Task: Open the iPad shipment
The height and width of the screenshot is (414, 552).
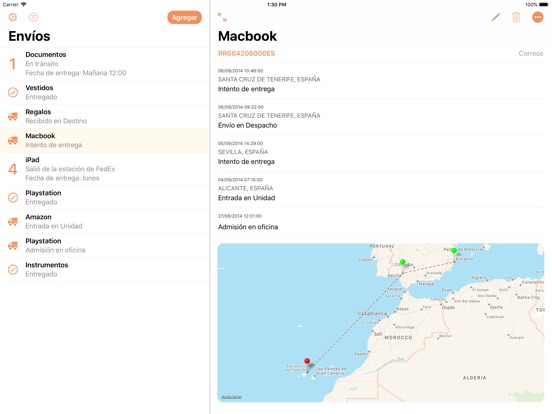Action: (105, 169)
